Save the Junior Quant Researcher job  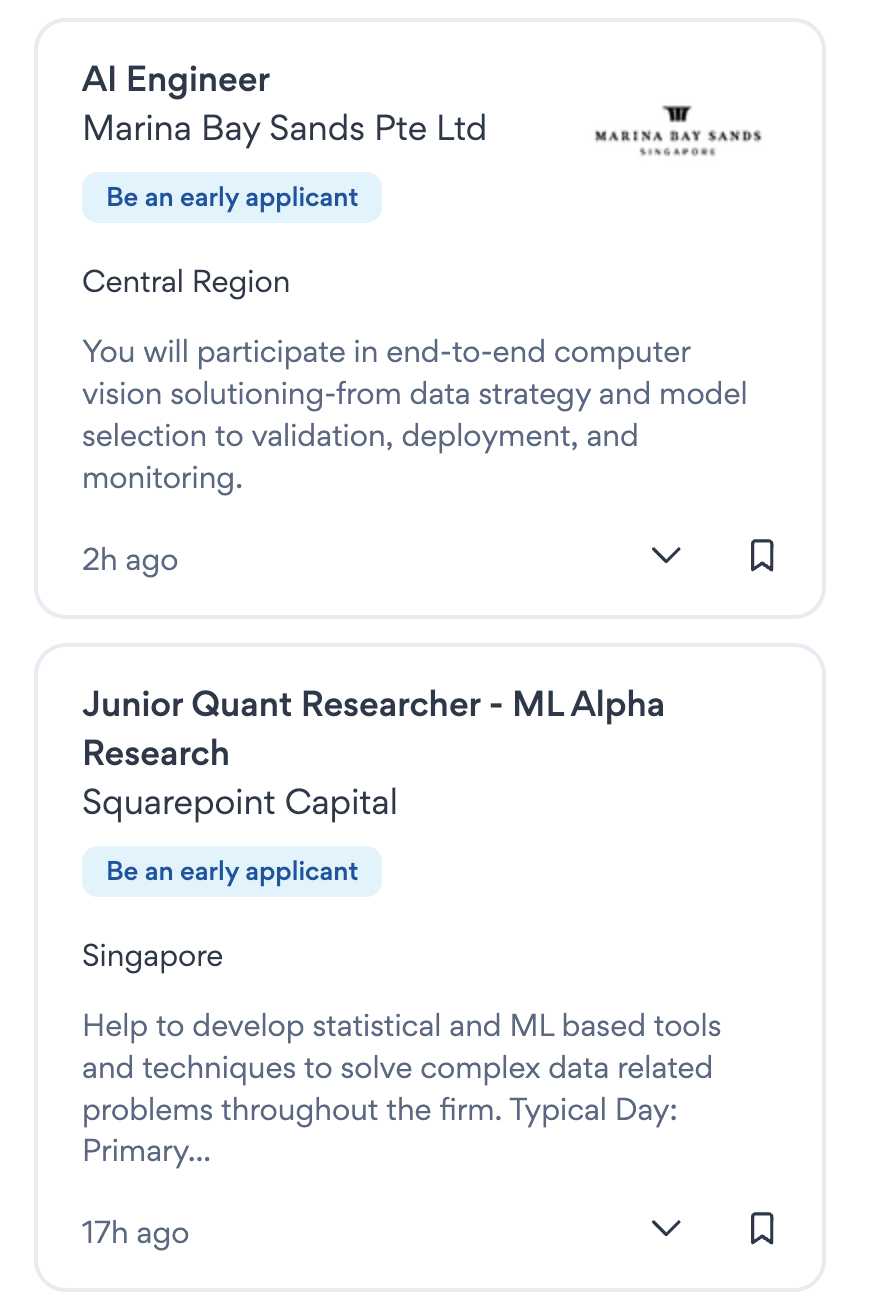point(762,1228)
